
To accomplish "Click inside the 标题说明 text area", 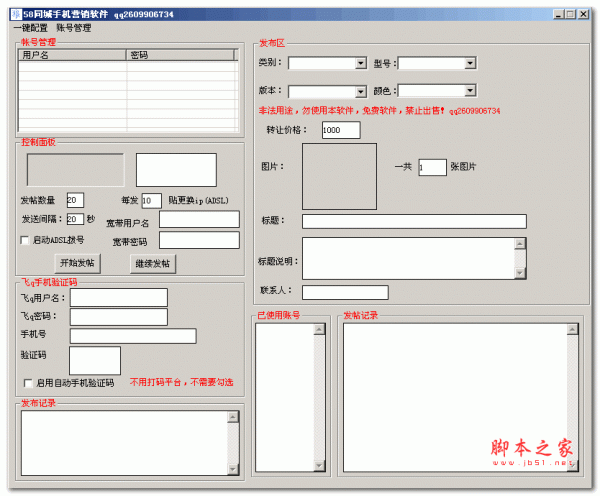I will click(409, 258).
